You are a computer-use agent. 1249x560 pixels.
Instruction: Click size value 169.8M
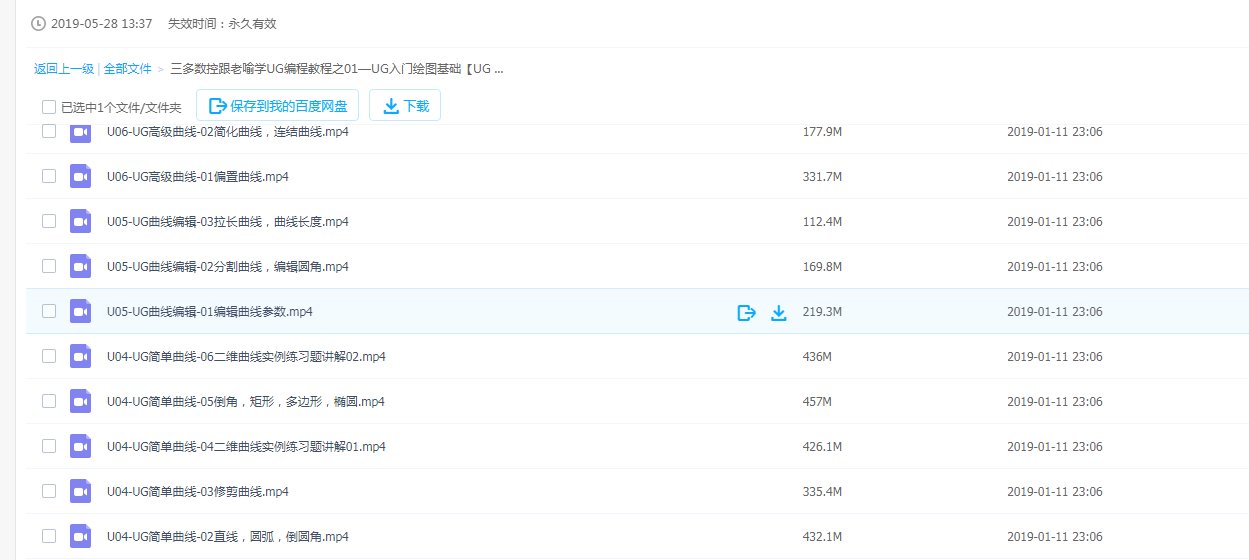[x=823, y=266]
